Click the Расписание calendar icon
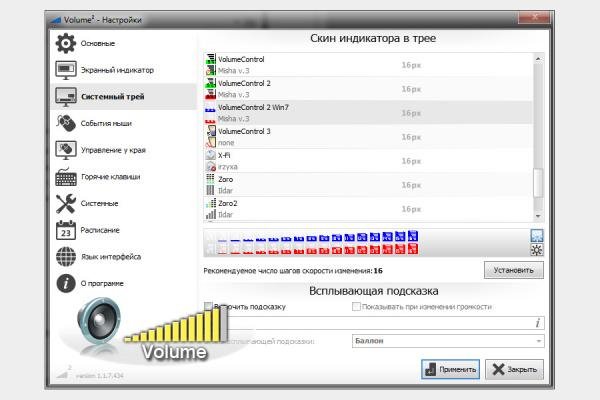Screen dimensions: 600x400 tap(66, 230)
